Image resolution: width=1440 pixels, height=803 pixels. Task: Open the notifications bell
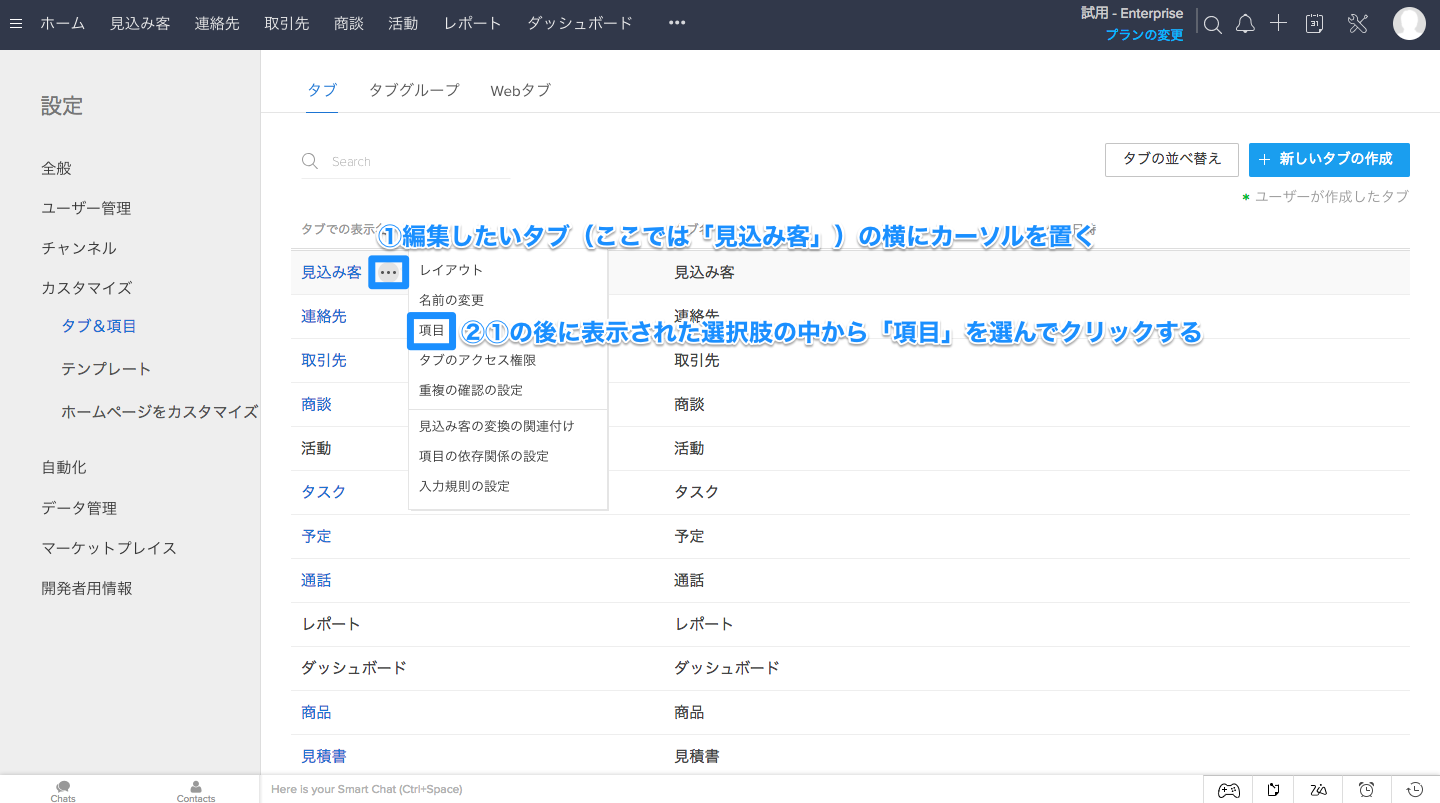1245,25
